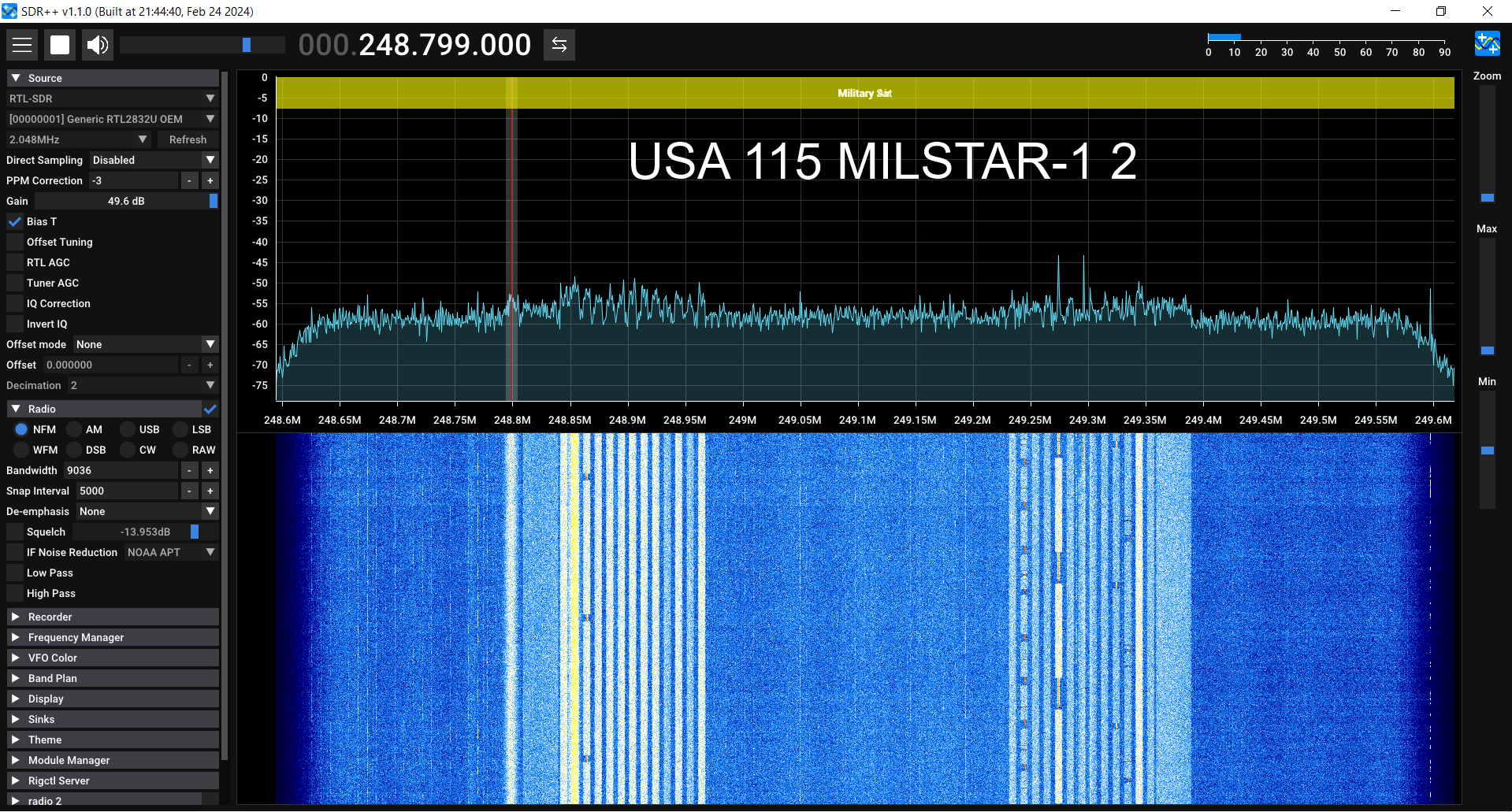Open the De-emphasis dropdown
Viewport: 1512px width, 812px height.
click(x=147, y=511)
